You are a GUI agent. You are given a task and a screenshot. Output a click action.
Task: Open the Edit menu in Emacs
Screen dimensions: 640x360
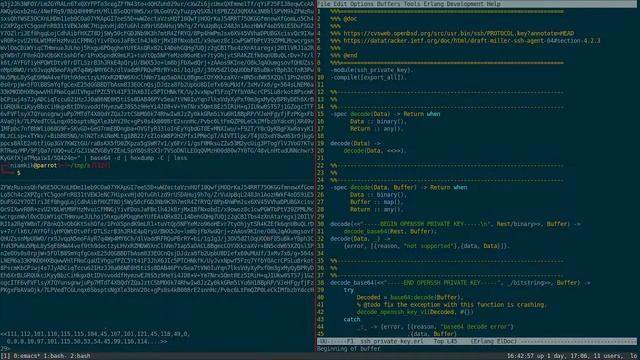340,4
